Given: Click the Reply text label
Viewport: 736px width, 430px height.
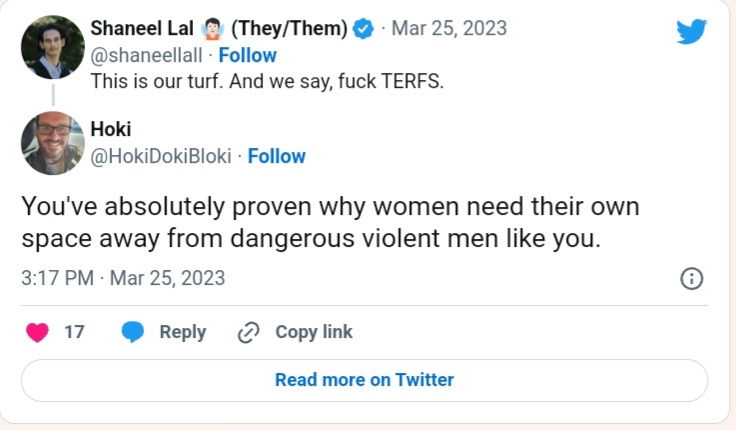Looking at the screenshot, I should [x=182, y=332].
